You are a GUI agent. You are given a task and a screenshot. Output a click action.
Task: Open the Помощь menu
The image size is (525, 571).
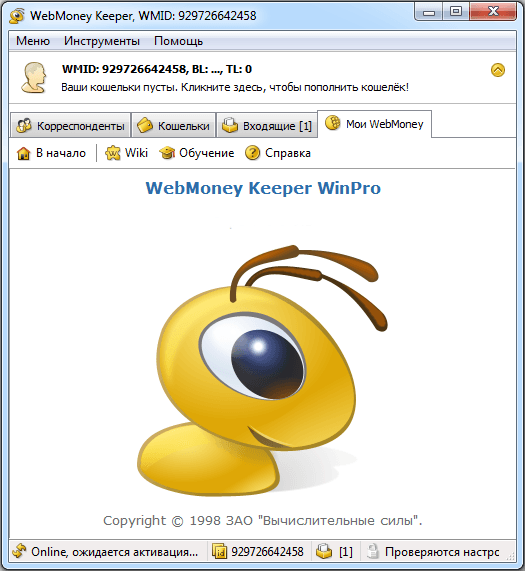pyautogui.click(x=178, y=41)
